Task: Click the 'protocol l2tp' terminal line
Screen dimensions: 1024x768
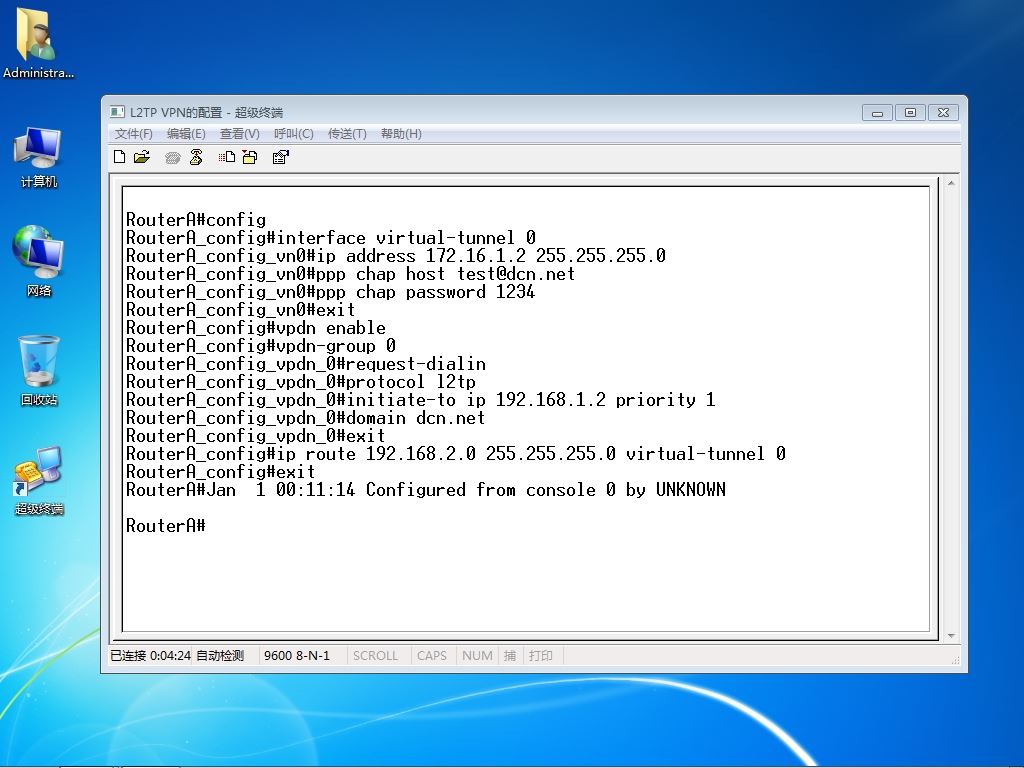Action: [x=301, y=382]
